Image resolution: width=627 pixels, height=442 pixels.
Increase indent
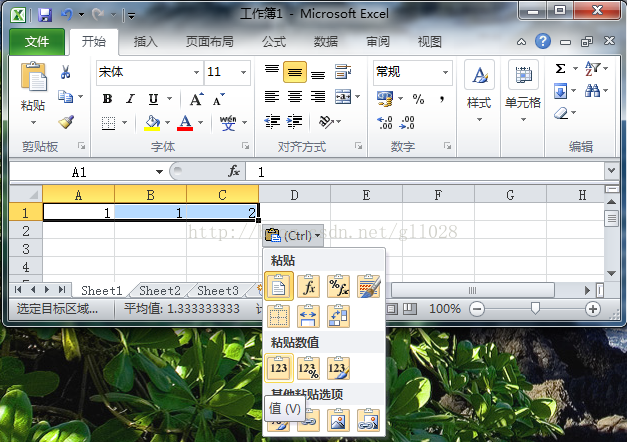click(295, 122)
